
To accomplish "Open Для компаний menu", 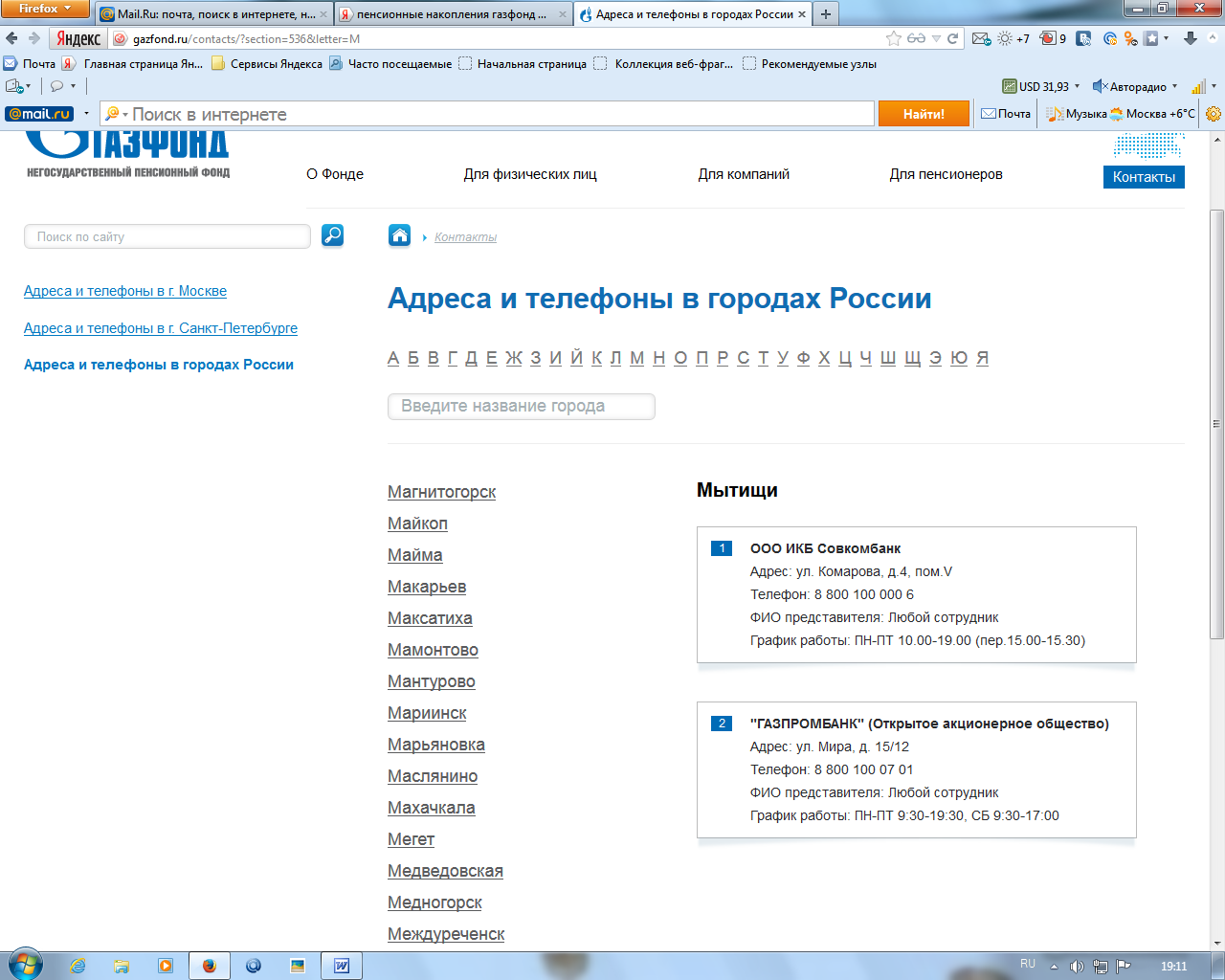I will pos(744,174).
